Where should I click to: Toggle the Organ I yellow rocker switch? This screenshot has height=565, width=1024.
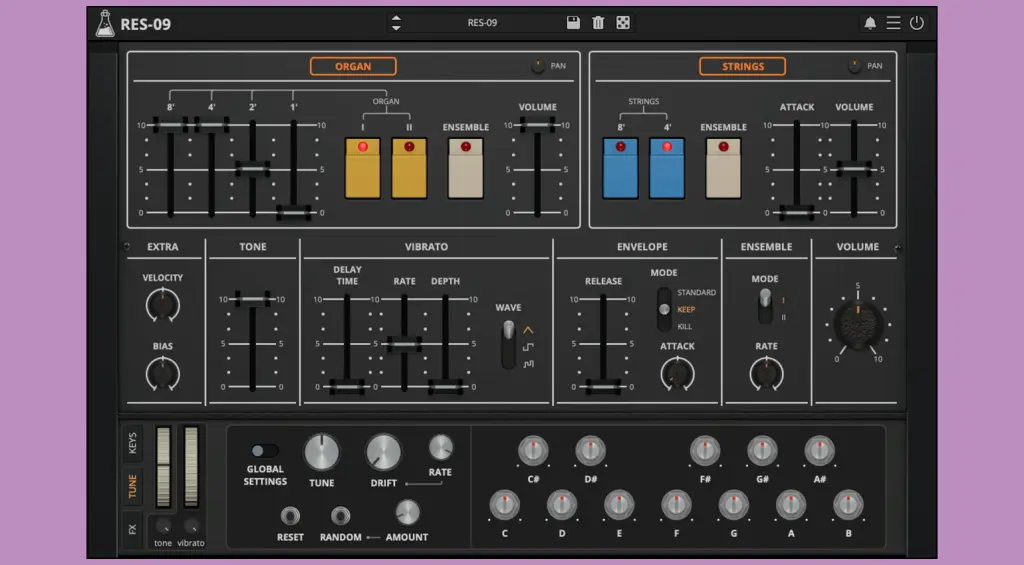coord(362,168)
